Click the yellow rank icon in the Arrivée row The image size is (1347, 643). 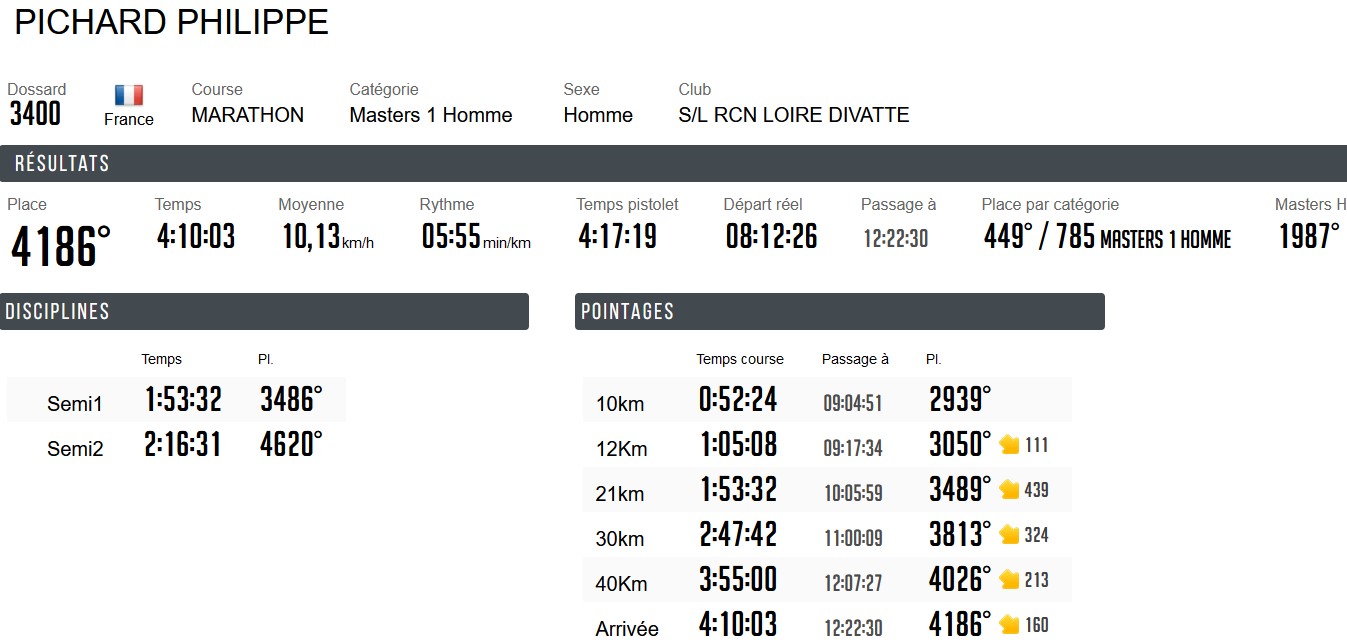1009,625
